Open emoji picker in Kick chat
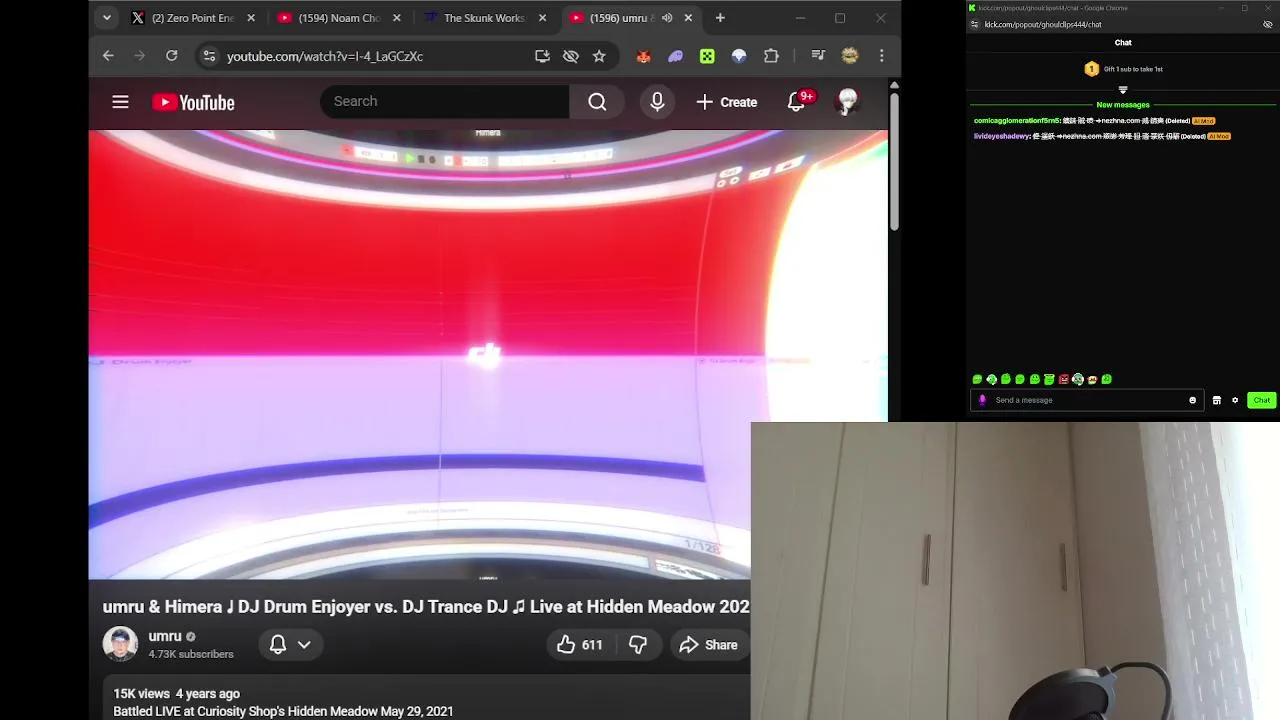This screenshot has width=1280, height=720. pos(1192,400)
